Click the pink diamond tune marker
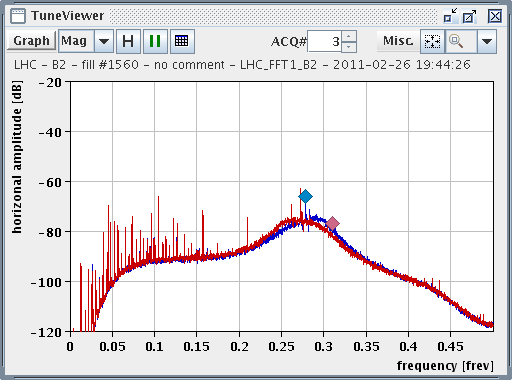This screenshot has width=512, height=380. (x=332, y=223)
